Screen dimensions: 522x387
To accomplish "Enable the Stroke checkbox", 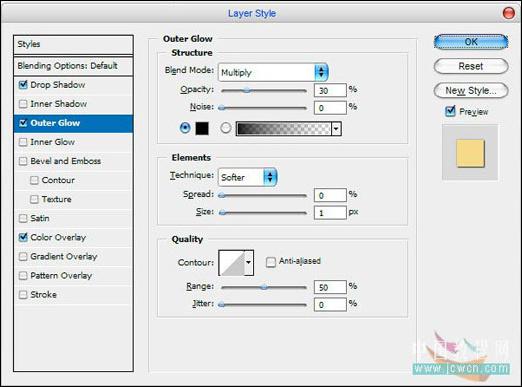I will click(23, 295).
